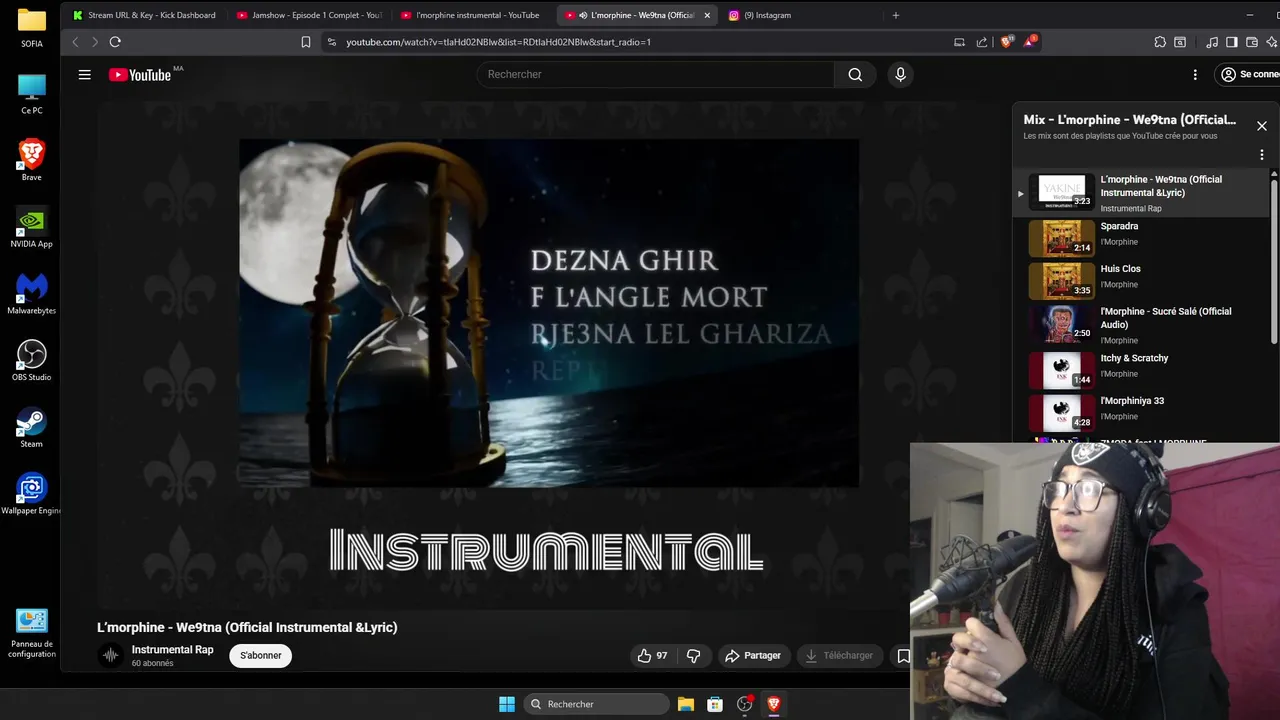Bookmark this page in address bar
Viewport: 1280px width, 720px height.
pos(306,42)
